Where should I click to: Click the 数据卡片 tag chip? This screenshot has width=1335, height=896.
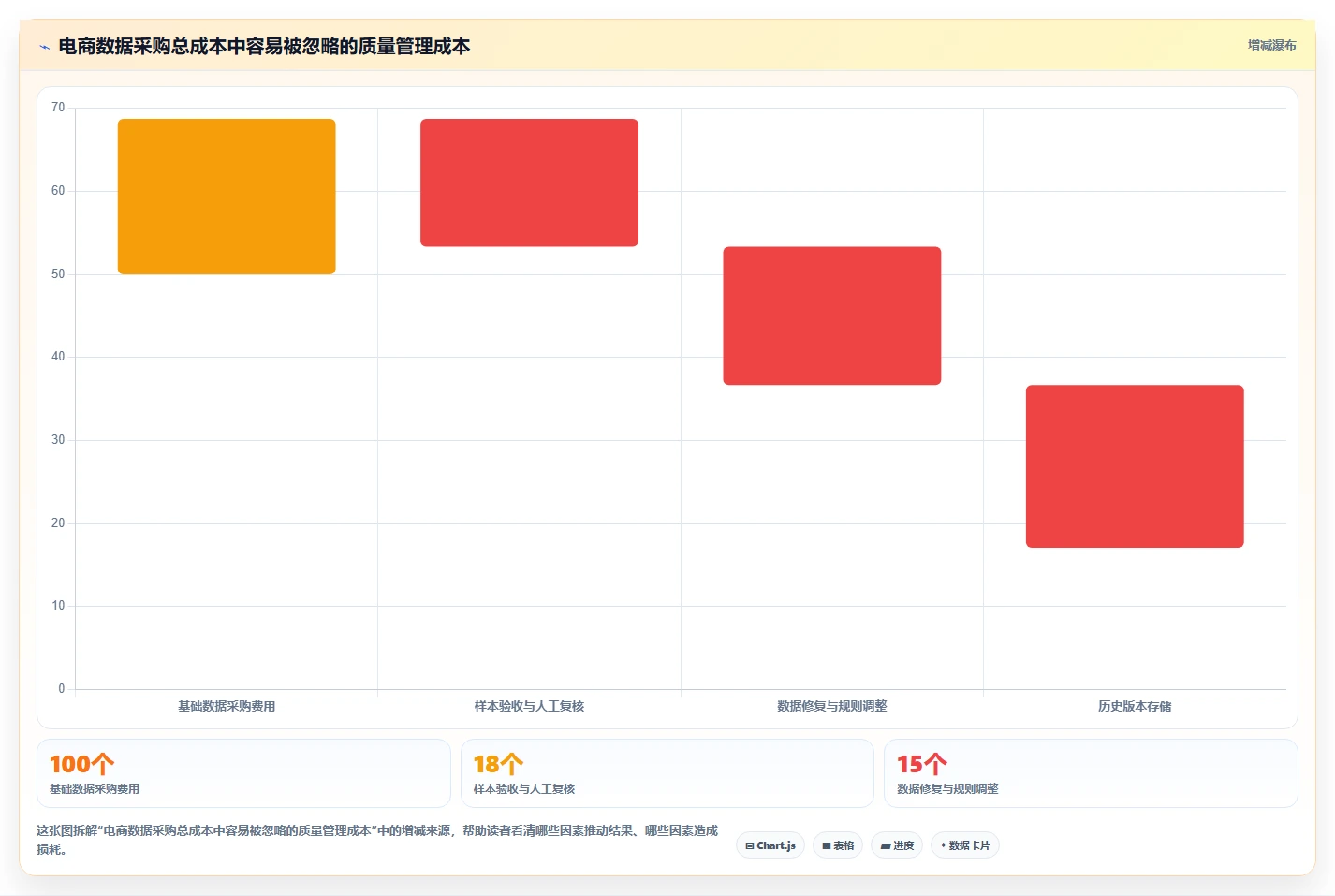965,845
